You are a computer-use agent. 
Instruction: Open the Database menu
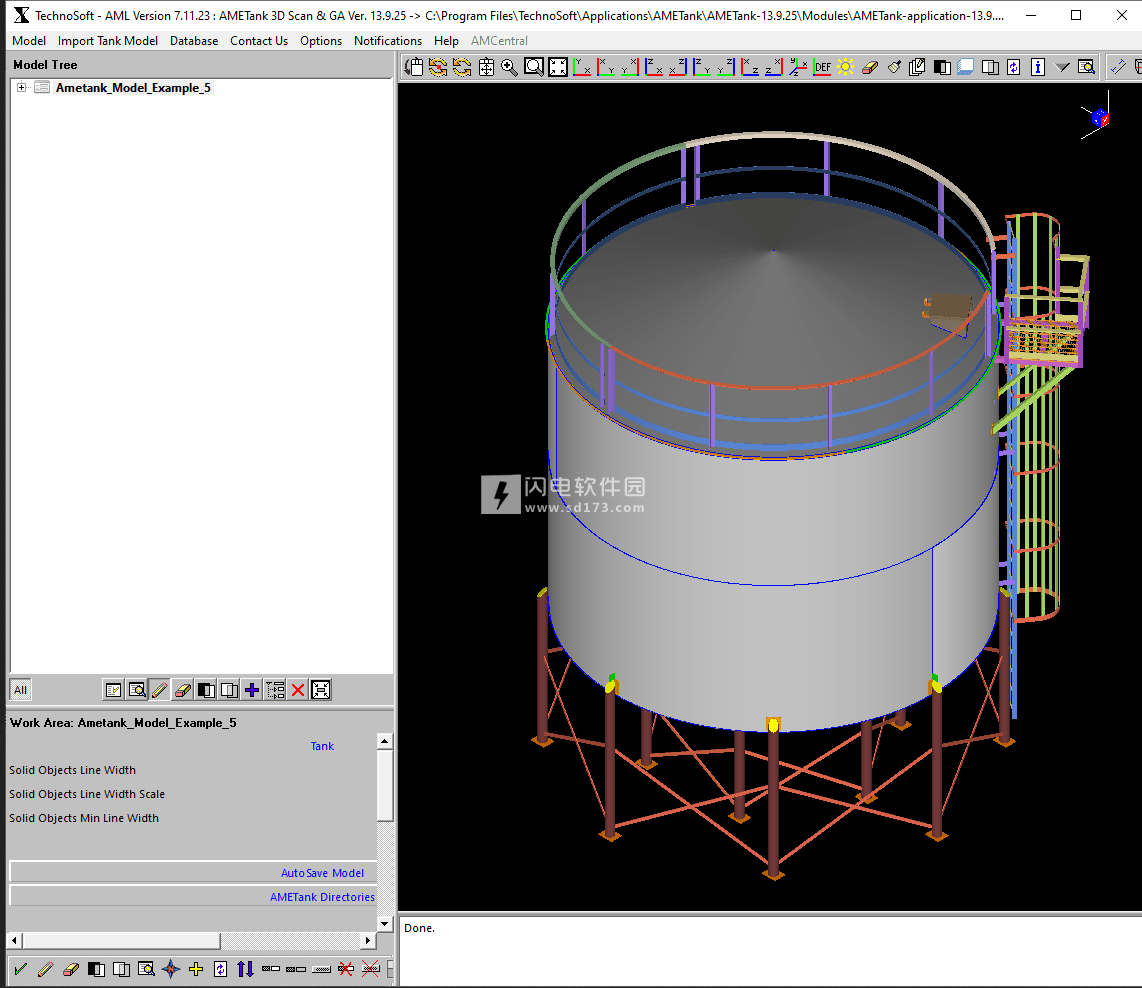pos(194,41)
